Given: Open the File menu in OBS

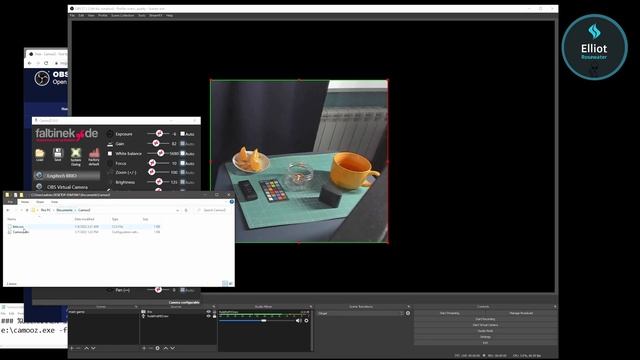Looking at the screenshot, I should 72,16.
